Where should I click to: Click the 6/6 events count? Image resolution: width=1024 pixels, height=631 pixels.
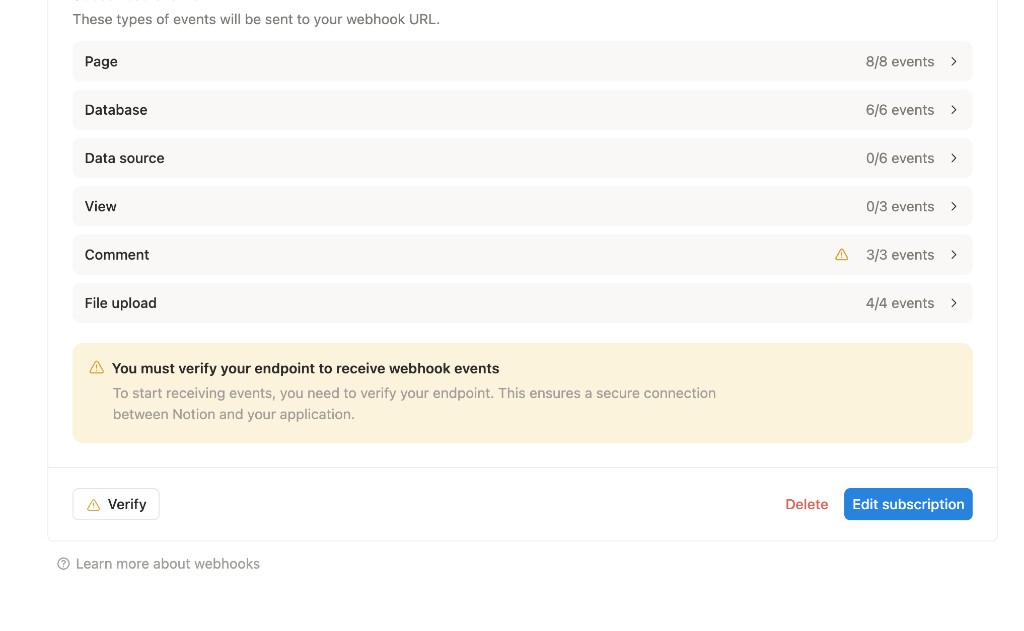click(x=900, y=110)
